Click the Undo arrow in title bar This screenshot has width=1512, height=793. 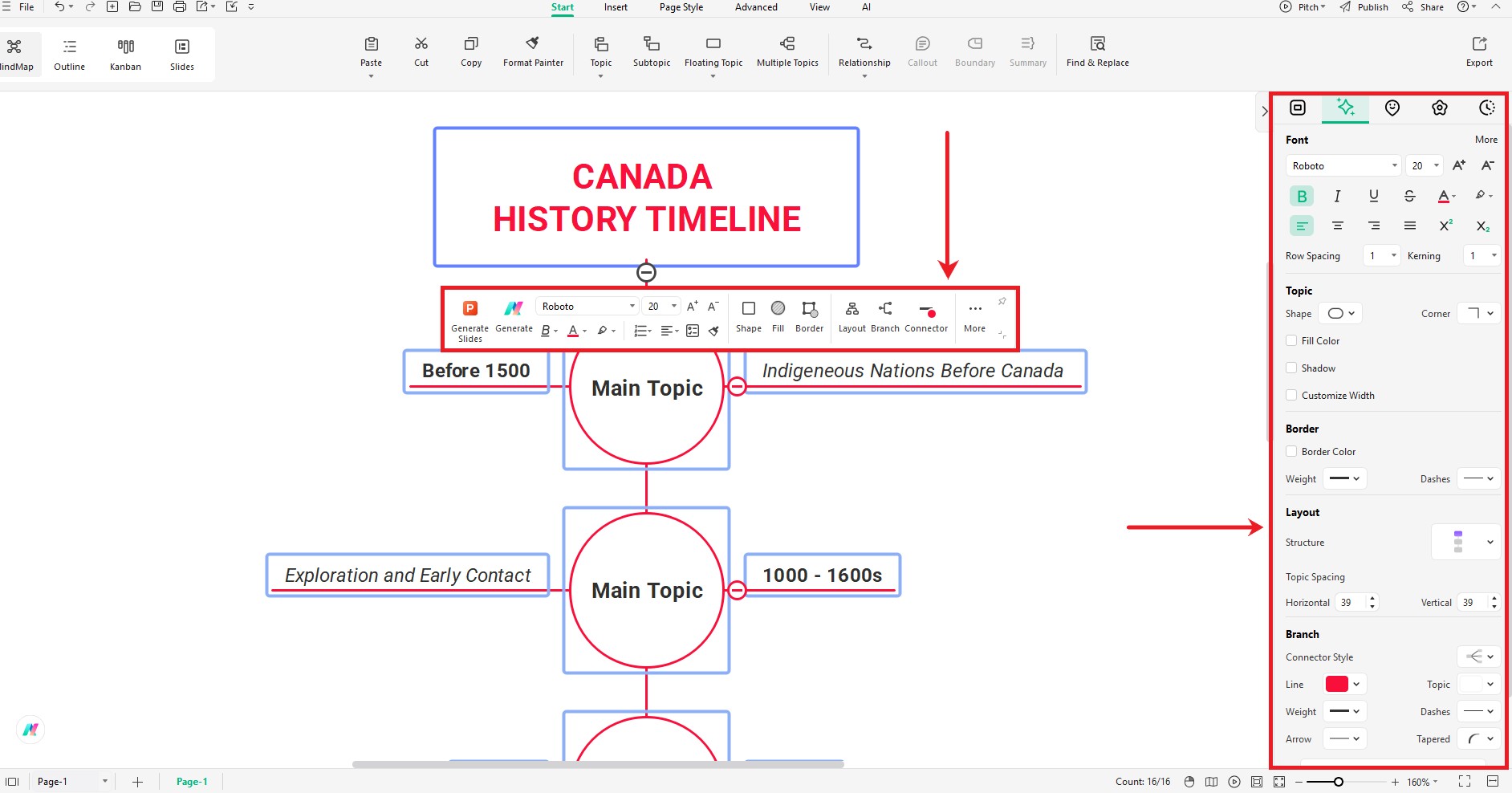click(59, 6)
